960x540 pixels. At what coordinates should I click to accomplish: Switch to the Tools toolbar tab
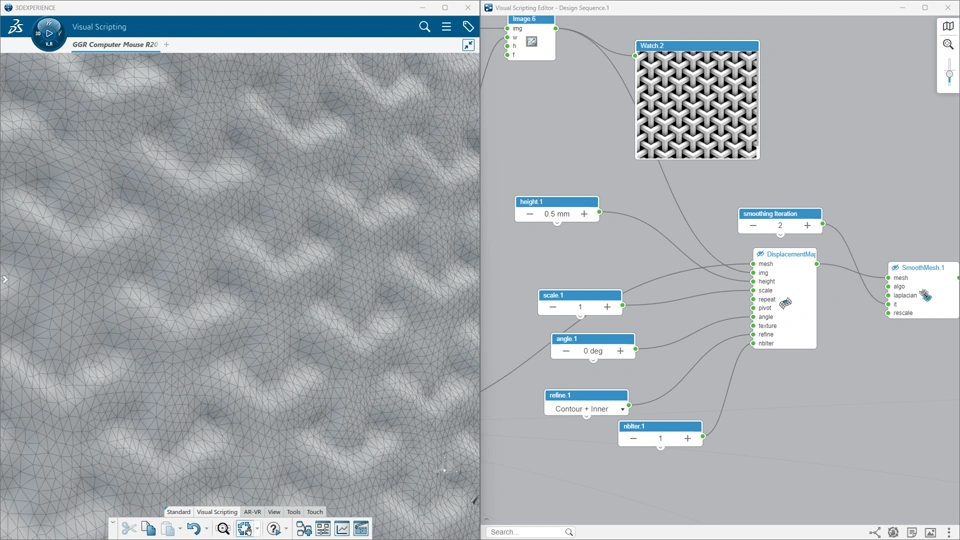click(294, 512)
